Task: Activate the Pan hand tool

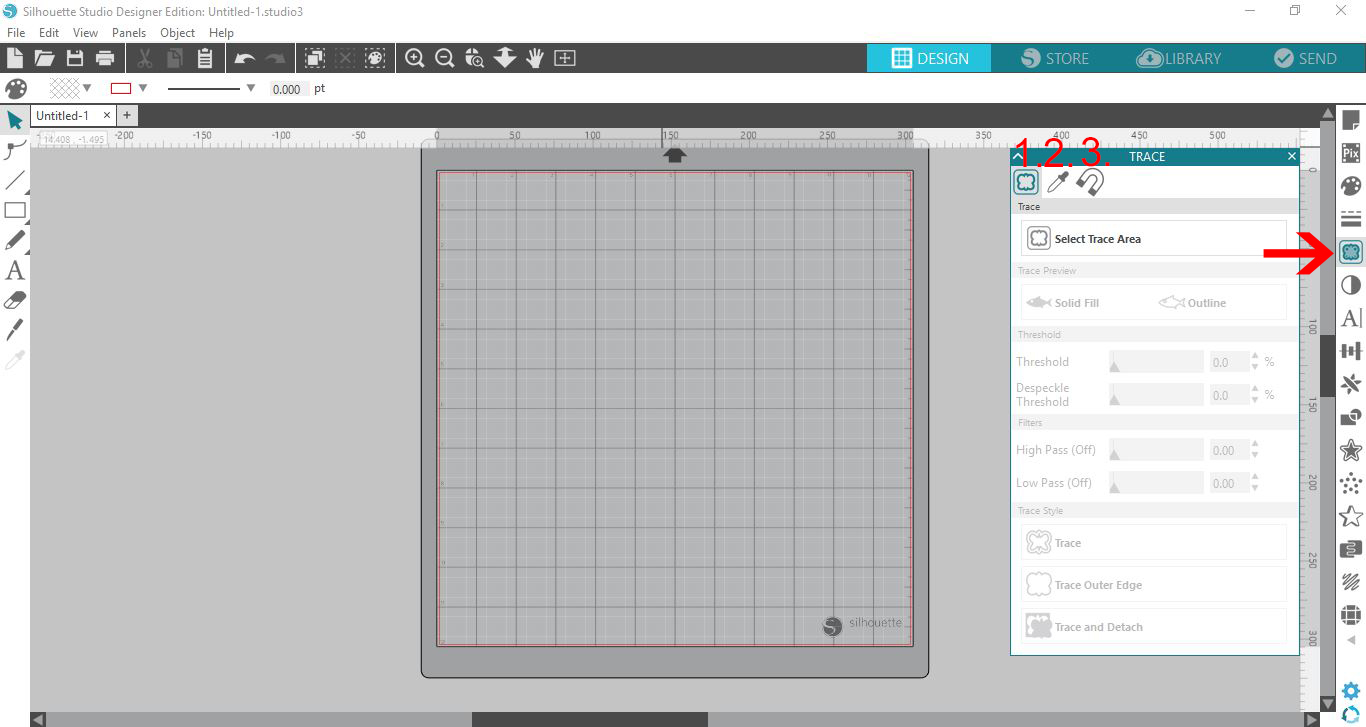Action: tap(535, 58)
